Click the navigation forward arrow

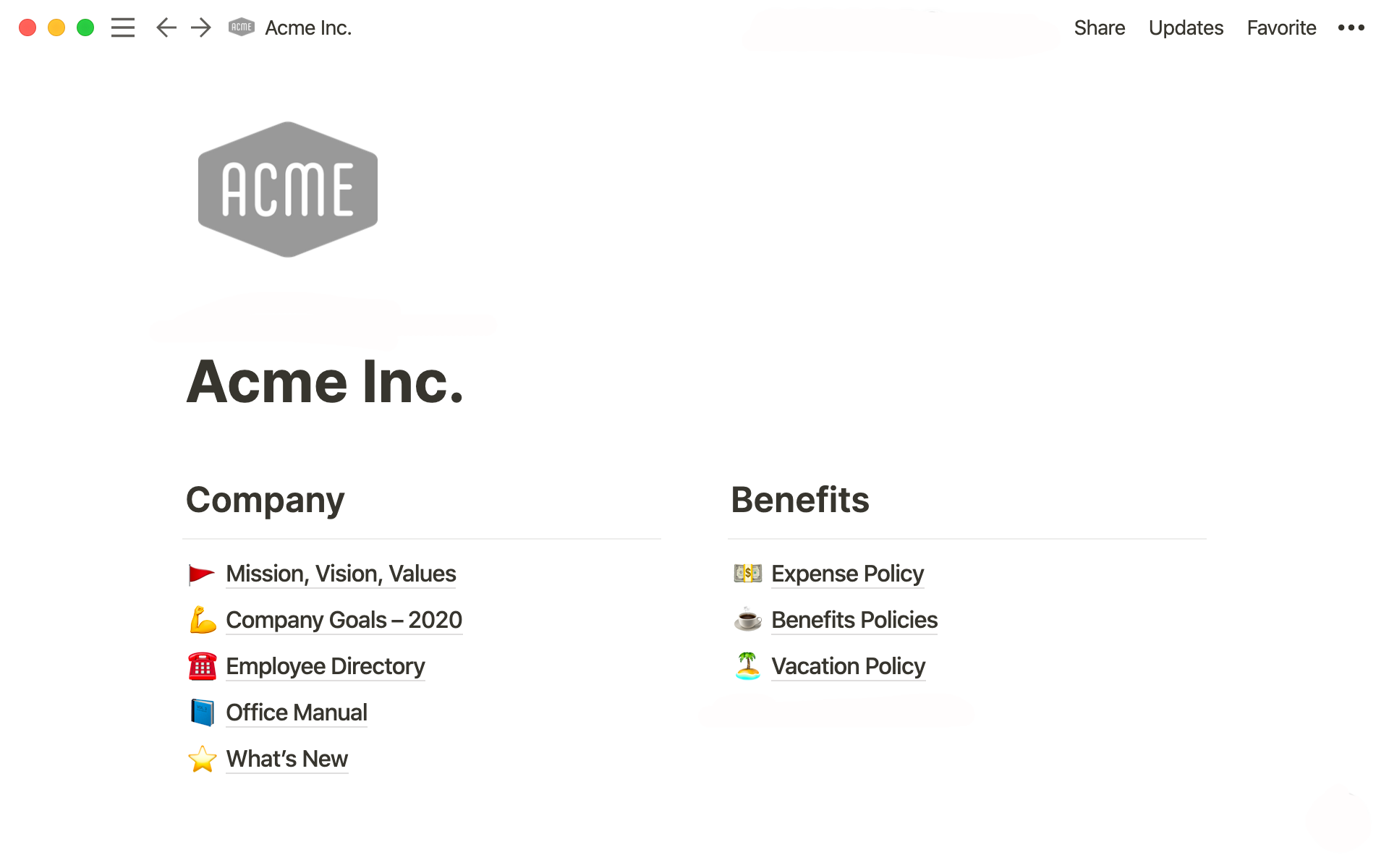pos(200,27)
